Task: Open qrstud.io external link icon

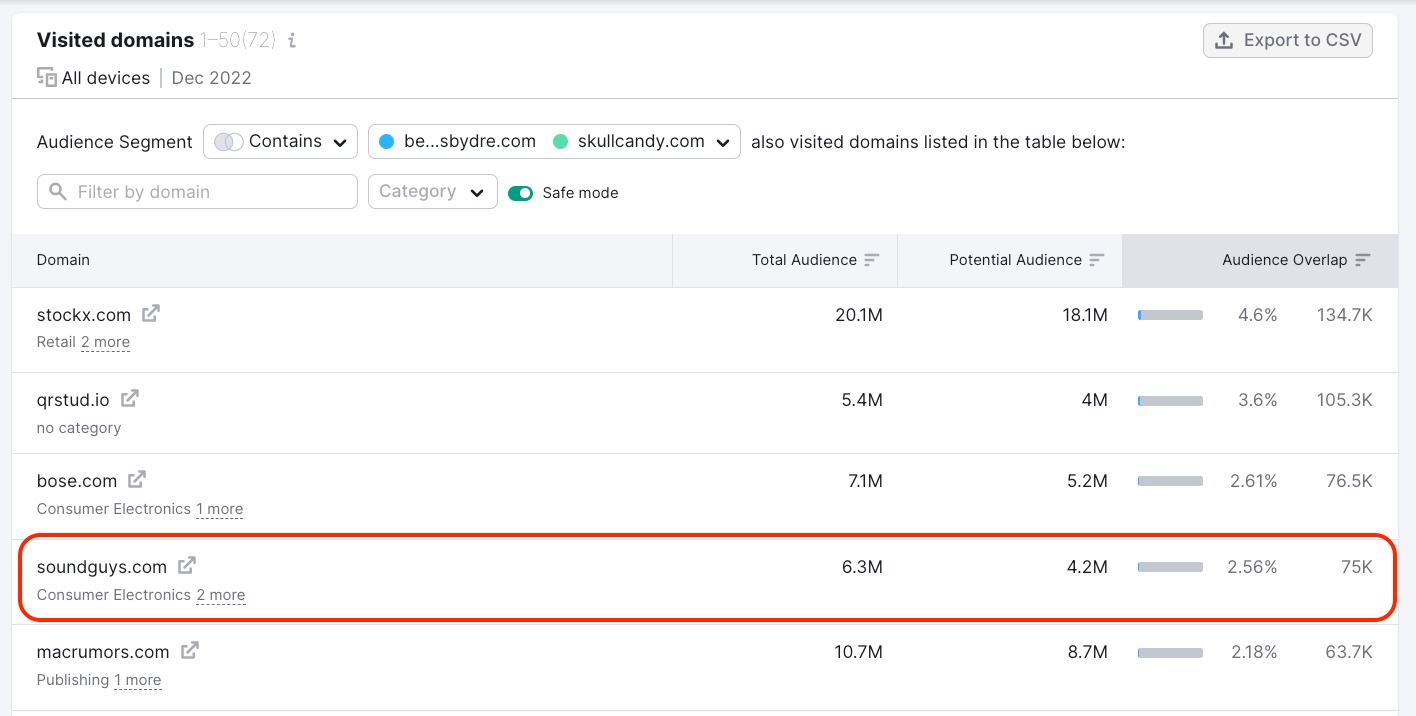Action: pyautogui.click(x=130, y=399)
